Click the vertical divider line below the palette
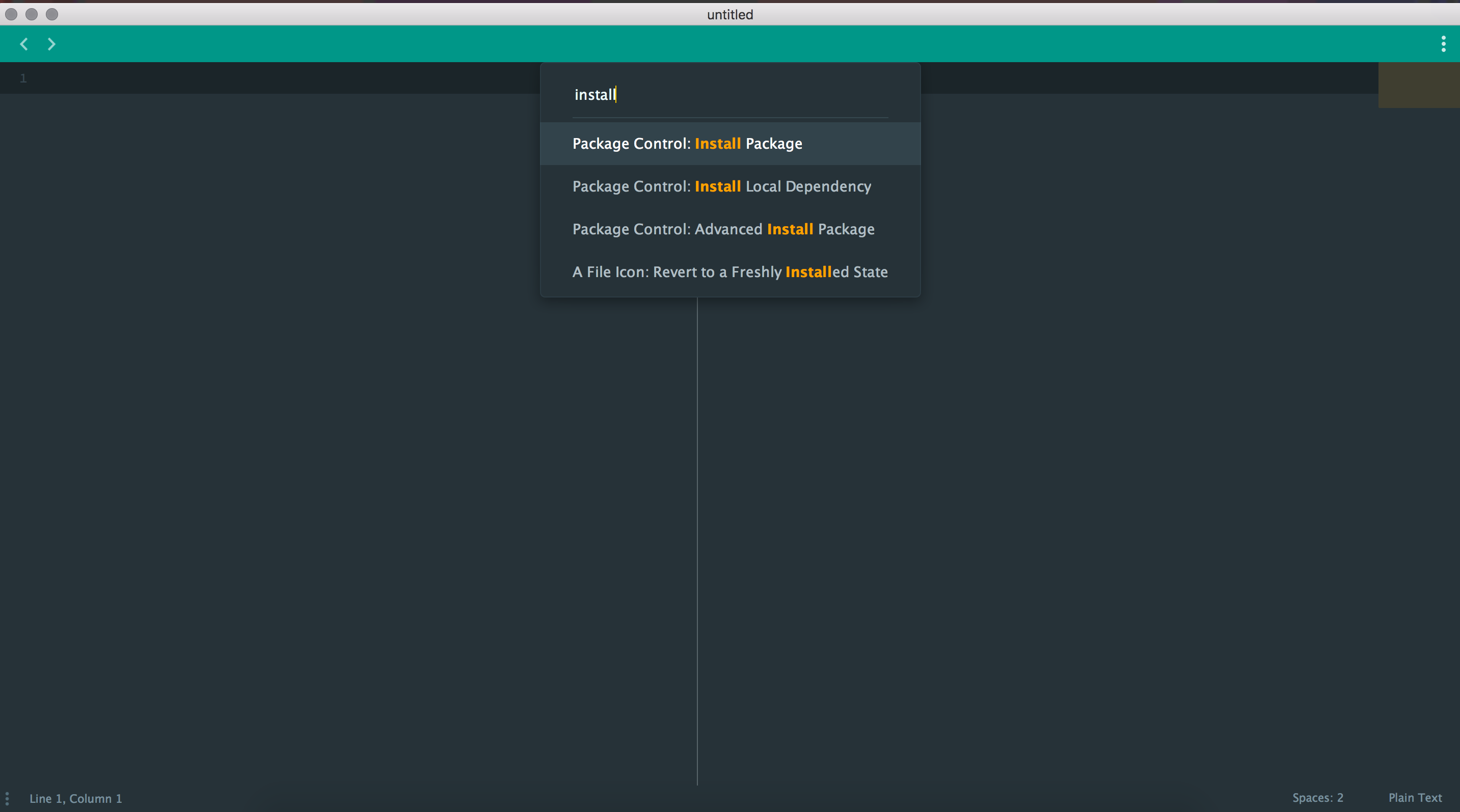Viewport: 1460px width, 812px height. pos(697,538)
